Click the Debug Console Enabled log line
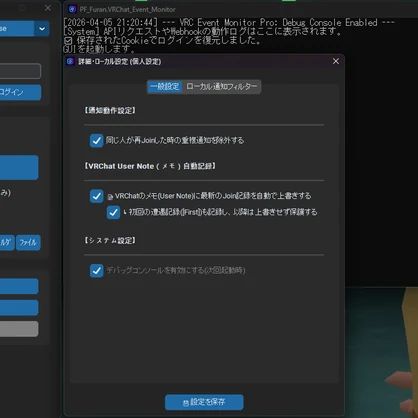418x418 pixels. coord(229,23)
